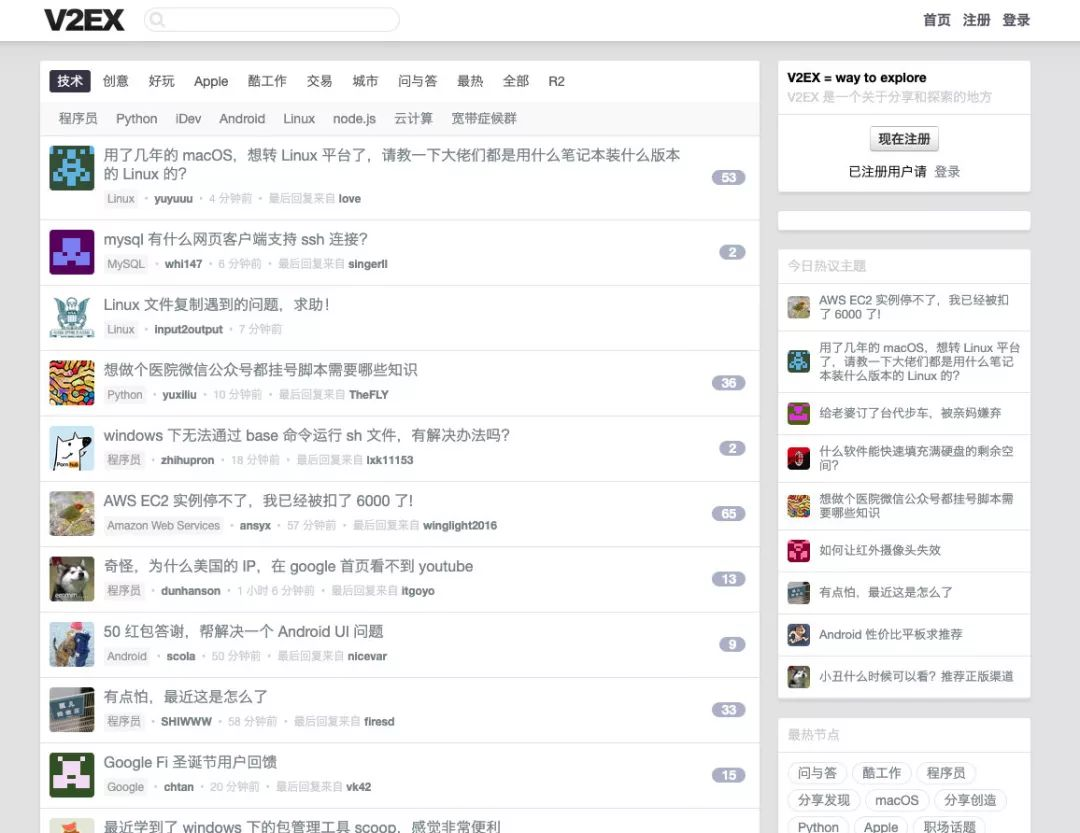The height and width of the screenshot is (833, 1080).
Task: Open topic 50 红包答谢 Android UI 问题
Action: tap(243, 631)
